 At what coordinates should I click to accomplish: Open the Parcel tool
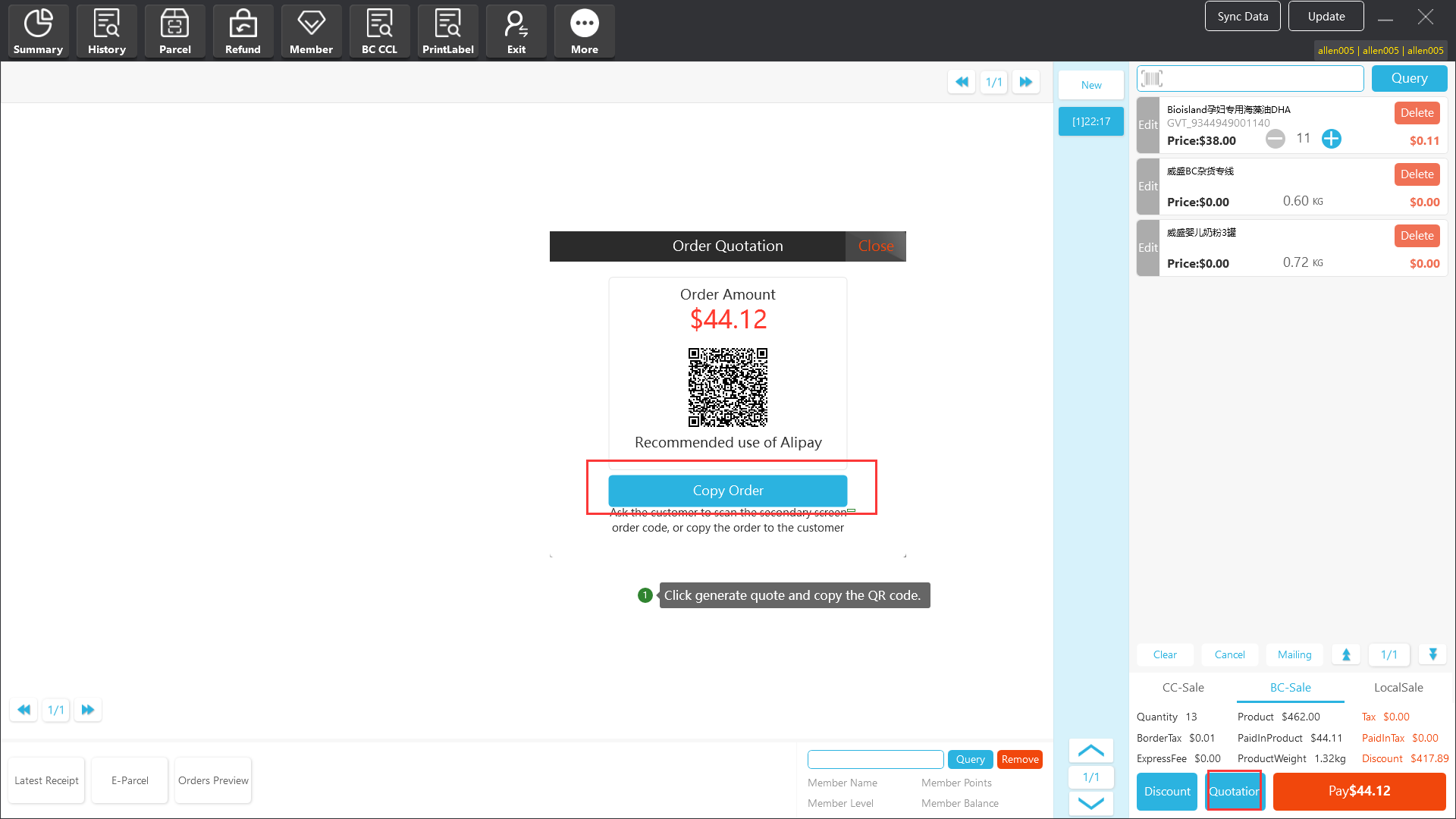point(174,31)
